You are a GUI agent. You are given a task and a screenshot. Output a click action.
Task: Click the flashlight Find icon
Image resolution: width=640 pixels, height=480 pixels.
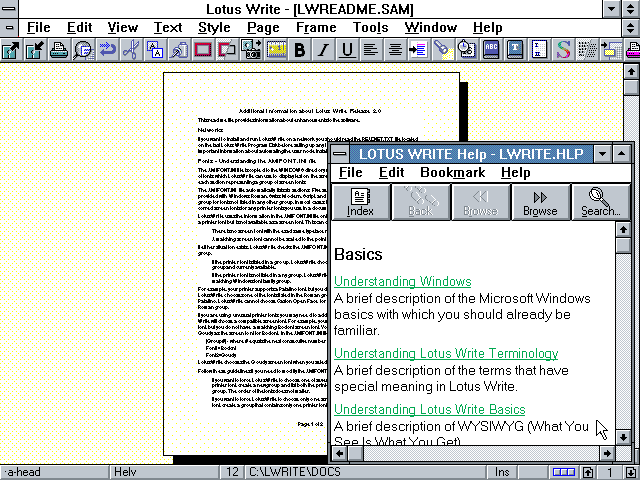tap(443, 50)
